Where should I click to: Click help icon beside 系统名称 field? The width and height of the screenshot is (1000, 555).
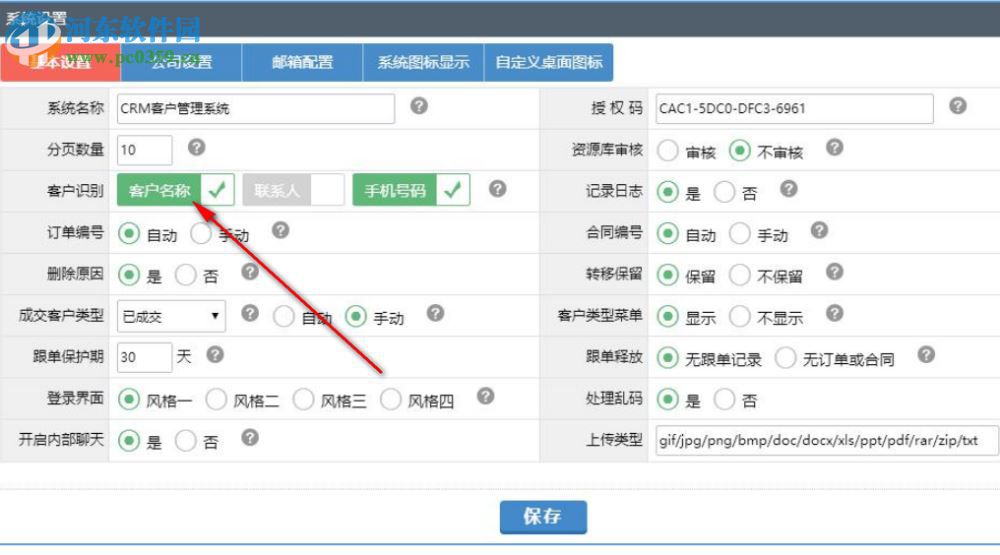click(x=419, y=106)
